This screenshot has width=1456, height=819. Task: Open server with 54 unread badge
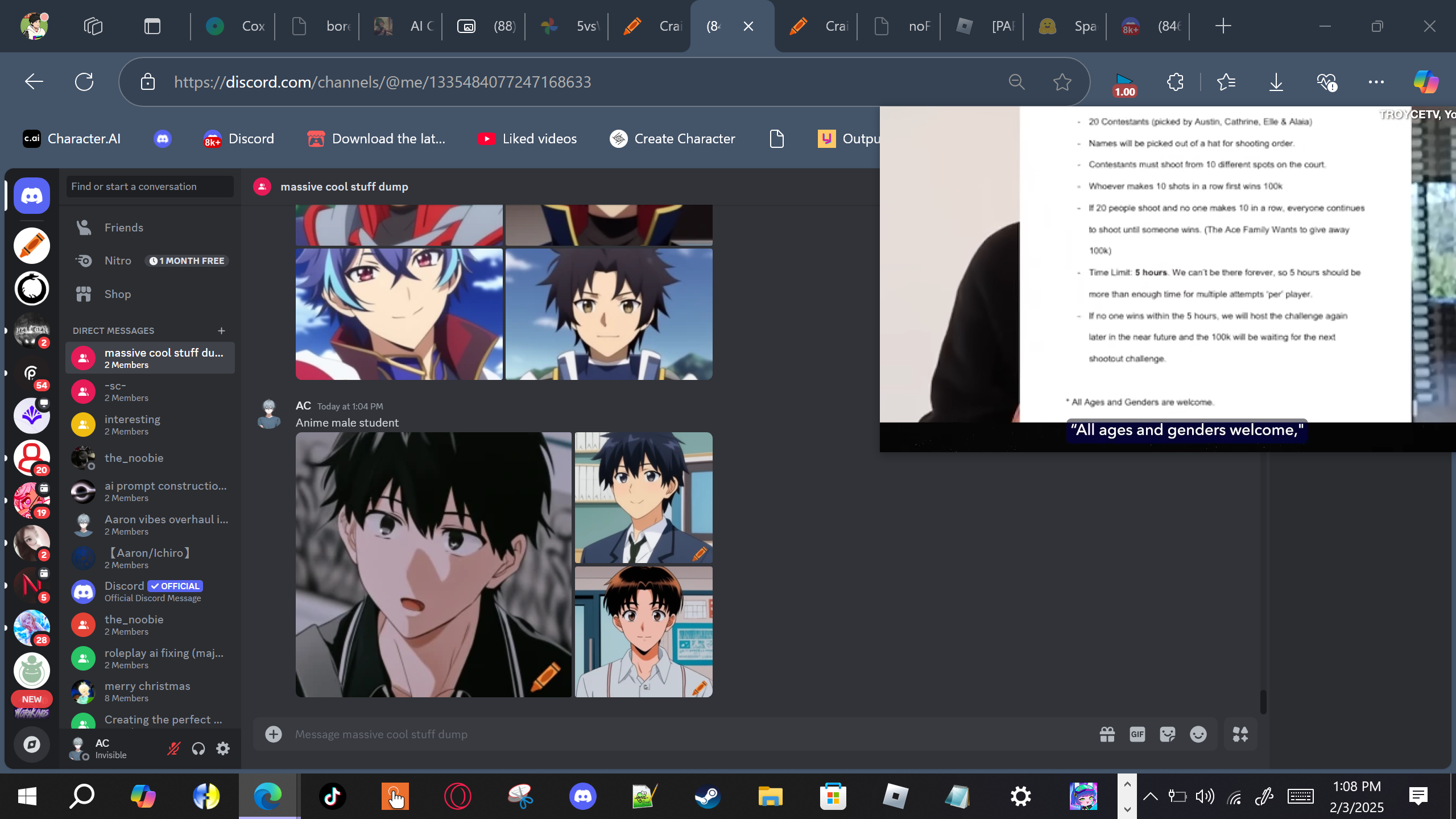click(x=32, y=373)
